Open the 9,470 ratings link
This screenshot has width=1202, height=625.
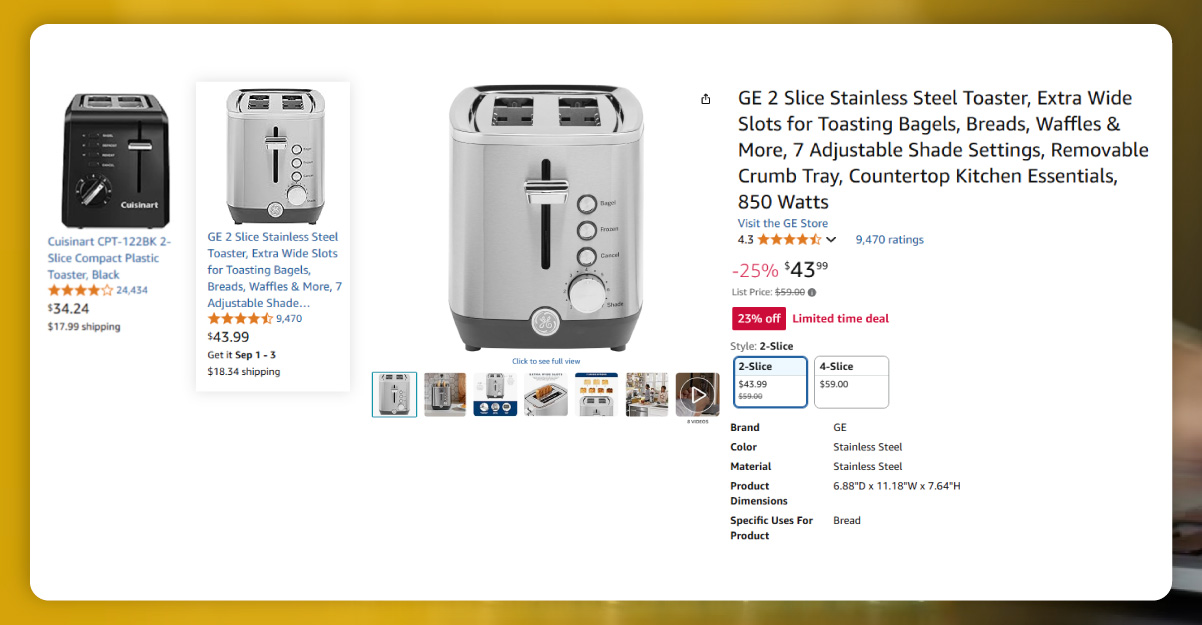(x=889, y=239)
